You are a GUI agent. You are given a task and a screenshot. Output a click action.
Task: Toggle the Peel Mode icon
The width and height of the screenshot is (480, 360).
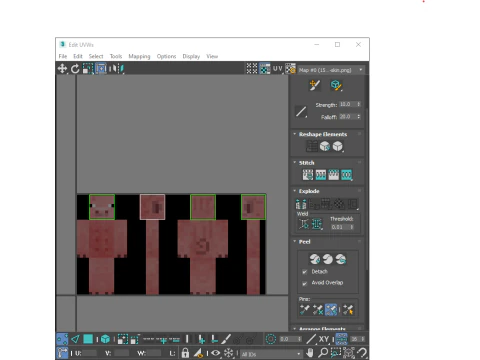point(328,259)
